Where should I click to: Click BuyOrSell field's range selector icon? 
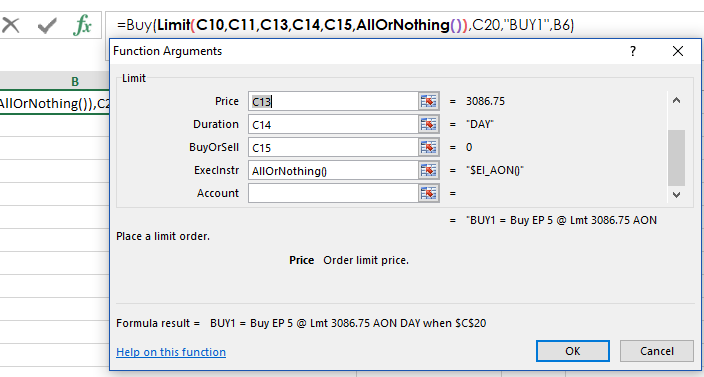pyautogui.click(x=429, y=147)
